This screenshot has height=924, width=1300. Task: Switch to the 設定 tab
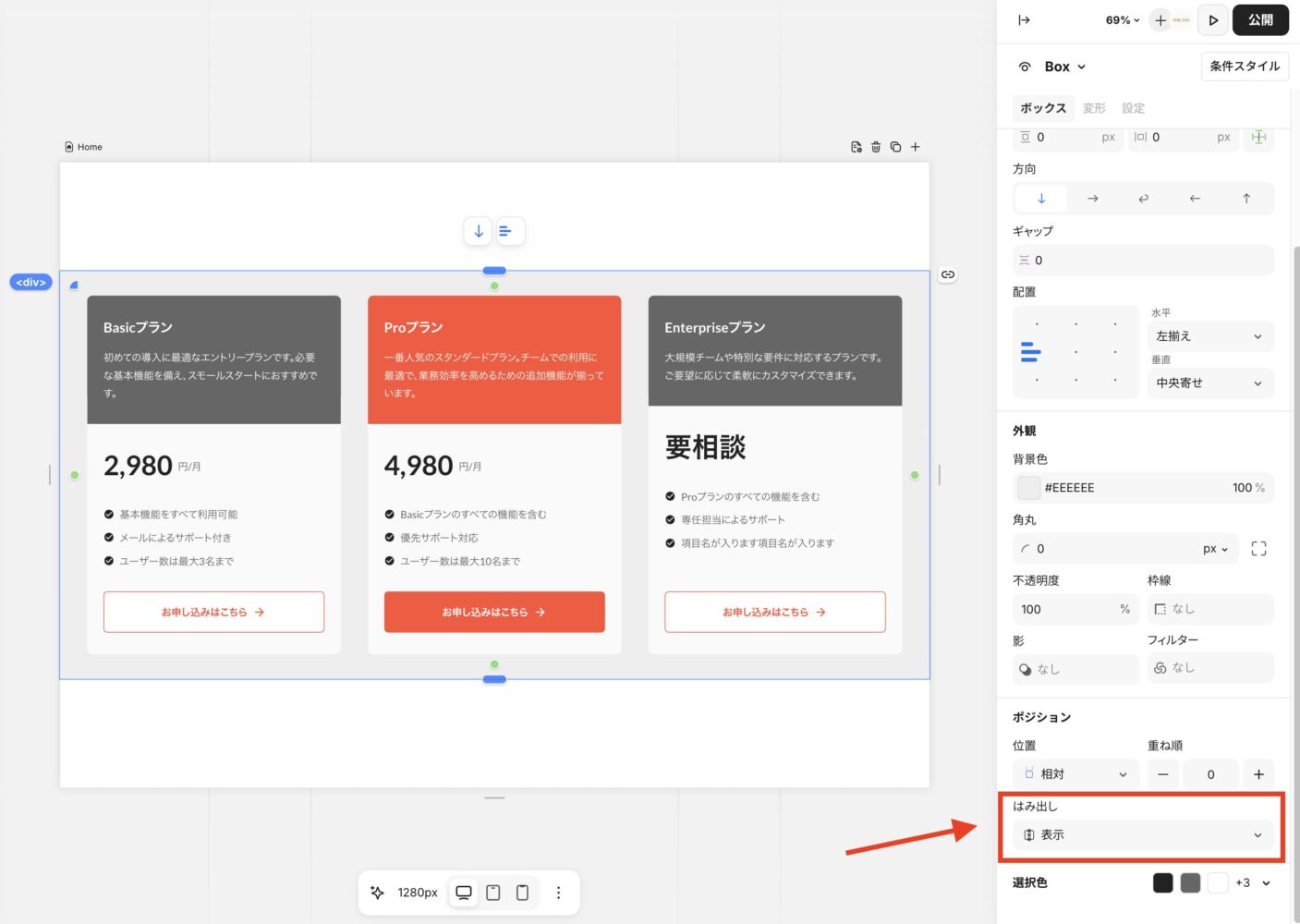point(1133,108)
